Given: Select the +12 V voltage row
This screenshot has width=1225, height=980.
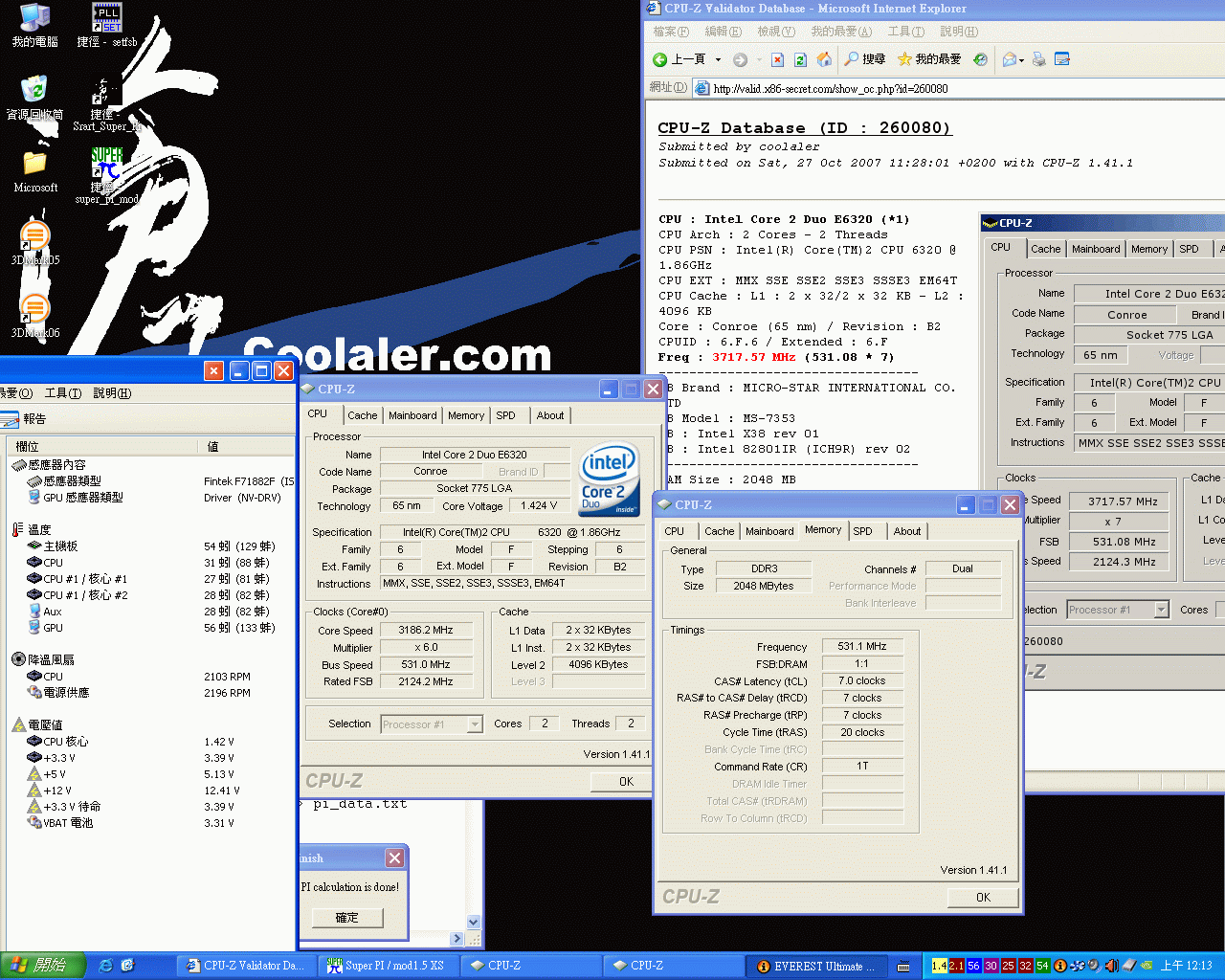Looking at the screenshot, I should click(151, 791).
